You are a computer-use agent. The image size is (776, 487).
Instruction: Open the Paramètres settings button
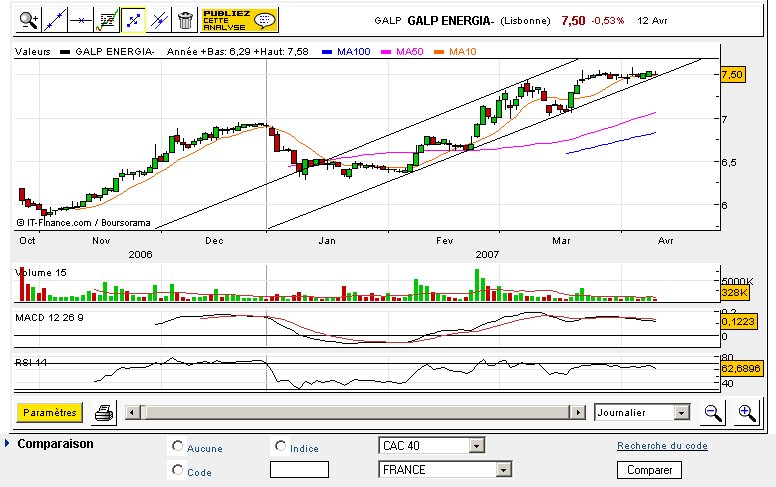(49, 412)
